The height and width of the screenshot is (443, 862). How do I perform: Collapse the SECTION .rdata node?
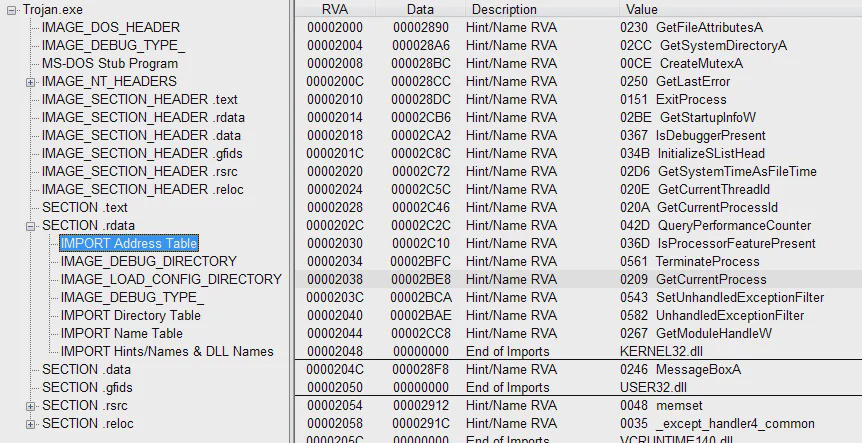[30, 226]
